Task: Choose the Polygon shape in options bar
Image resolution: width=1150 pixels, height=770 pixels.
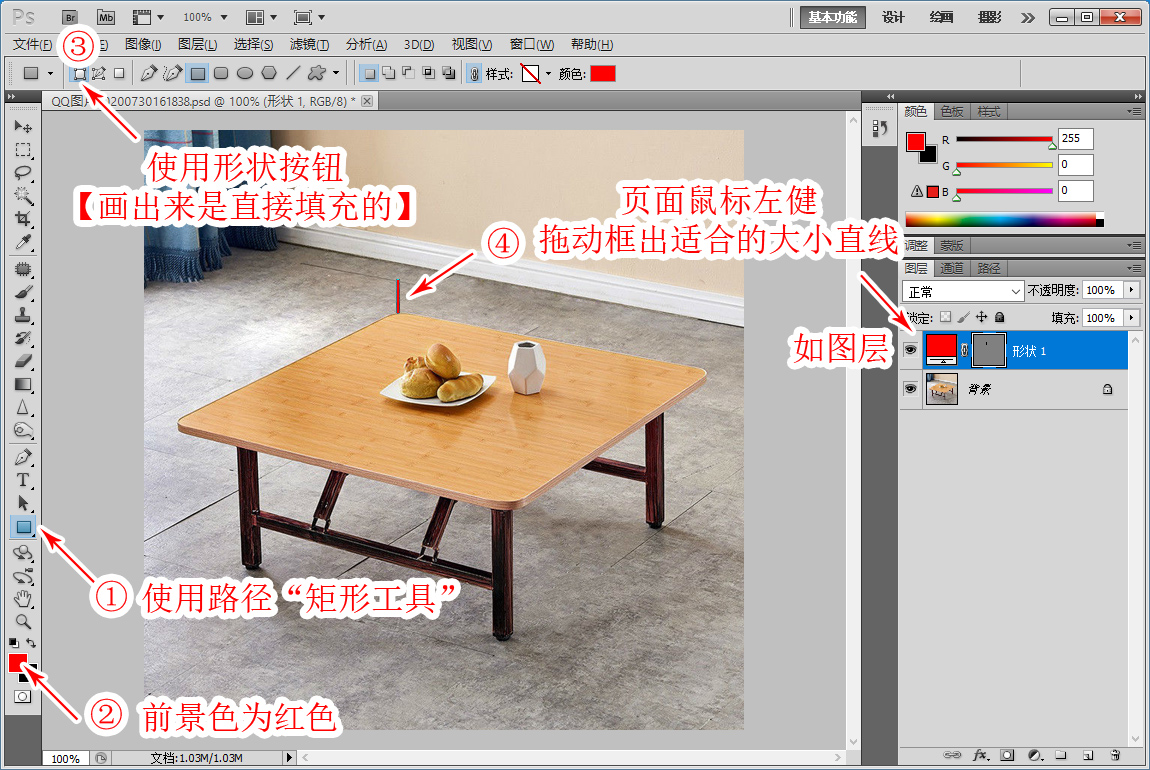Action: (x=269, y=73)
